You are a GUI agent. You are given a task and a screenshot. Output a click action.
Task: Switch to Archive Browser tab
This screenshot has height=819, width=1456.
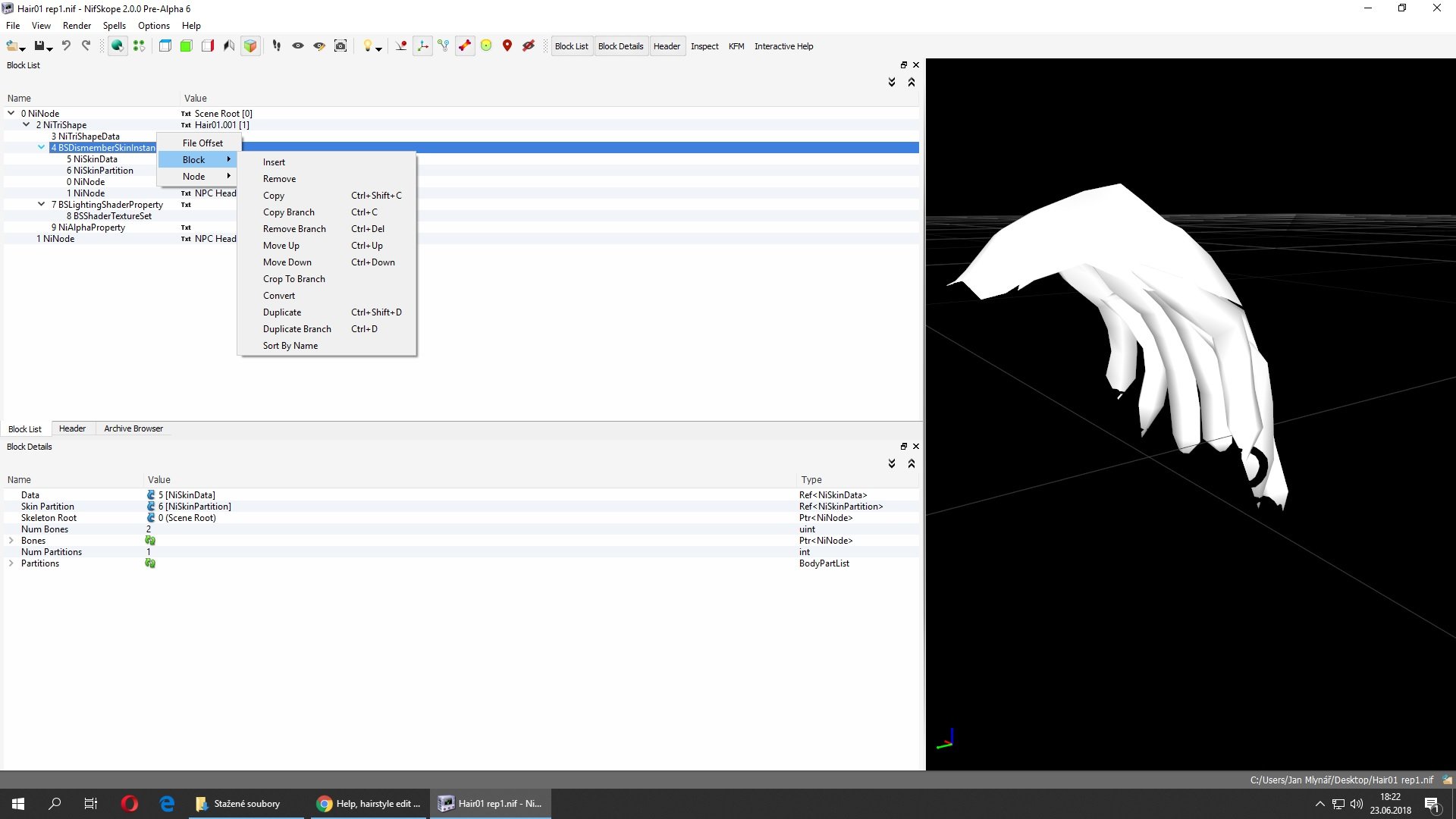[x=133, y=429]
